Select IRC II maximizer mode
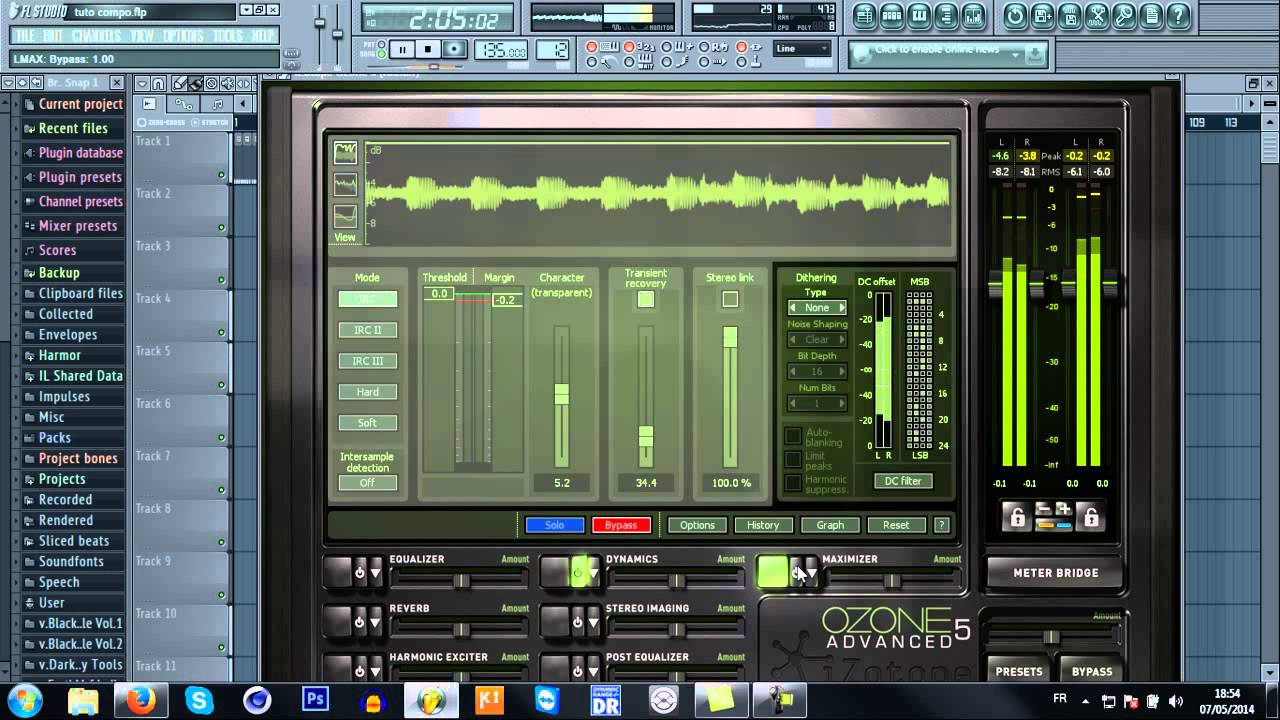This screenshot has width=1280, height=720. point(367,330)
